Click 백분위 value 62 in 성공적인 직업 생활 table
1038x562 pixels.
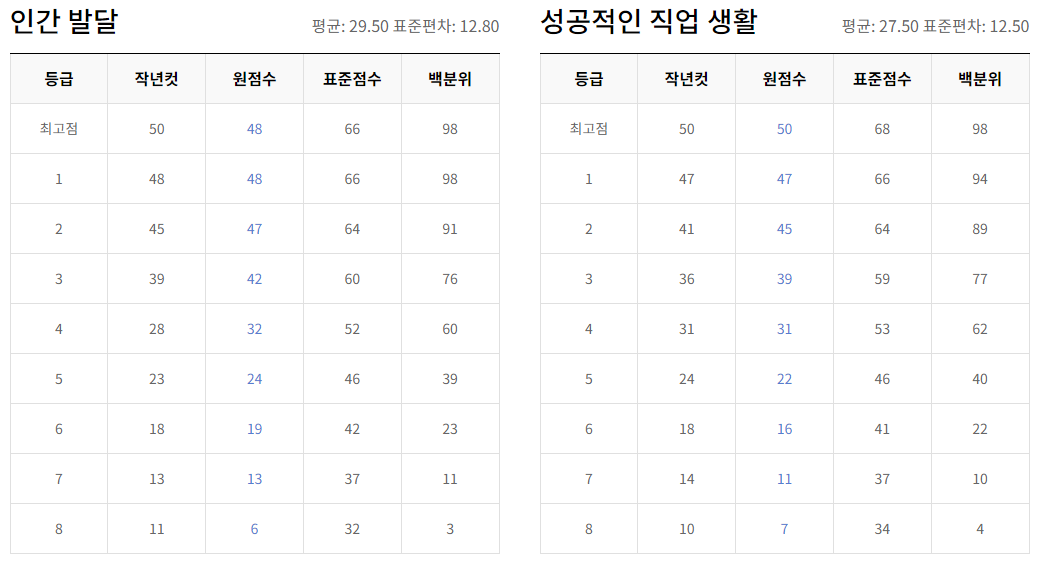[x=980, y=329]
